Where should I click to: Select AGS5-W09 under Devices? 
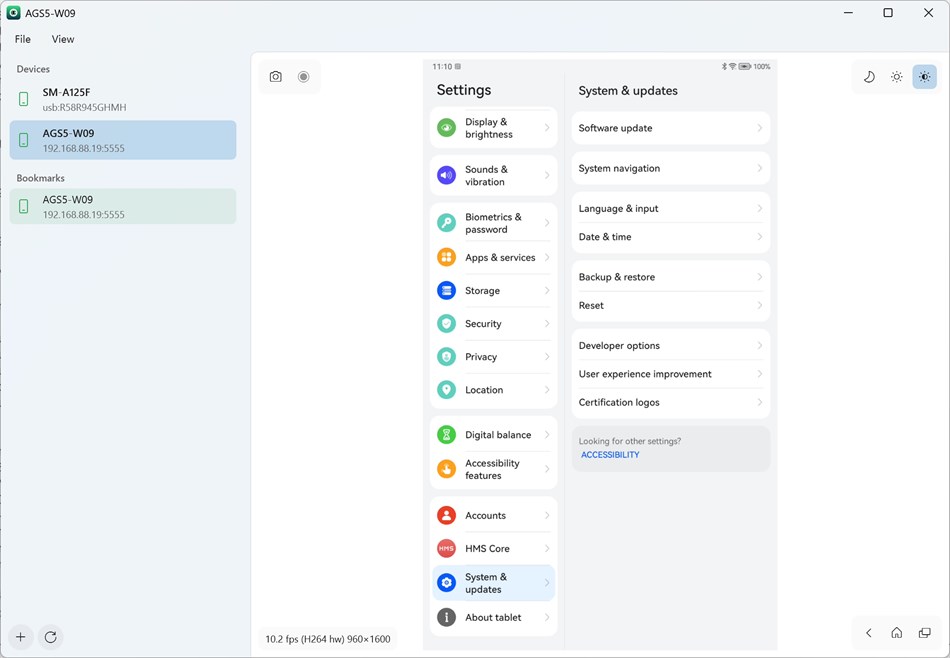(x=123, y=140)
